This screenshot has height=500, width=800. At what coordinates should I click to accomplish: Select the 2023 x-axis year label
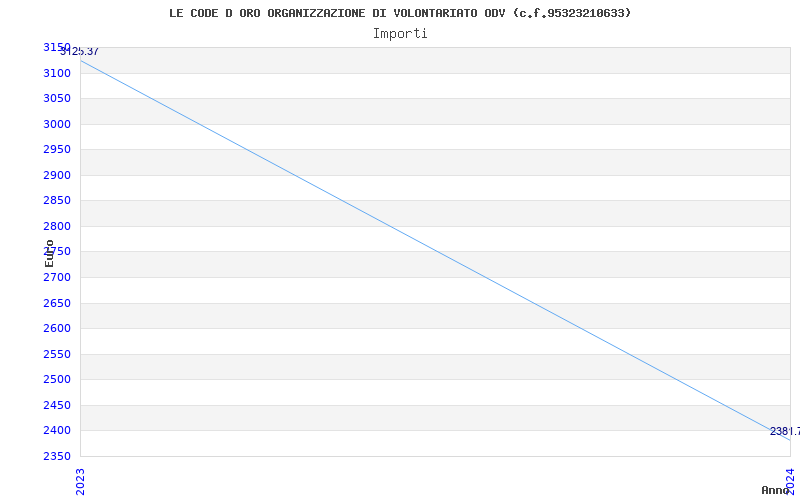pos(80,482)
